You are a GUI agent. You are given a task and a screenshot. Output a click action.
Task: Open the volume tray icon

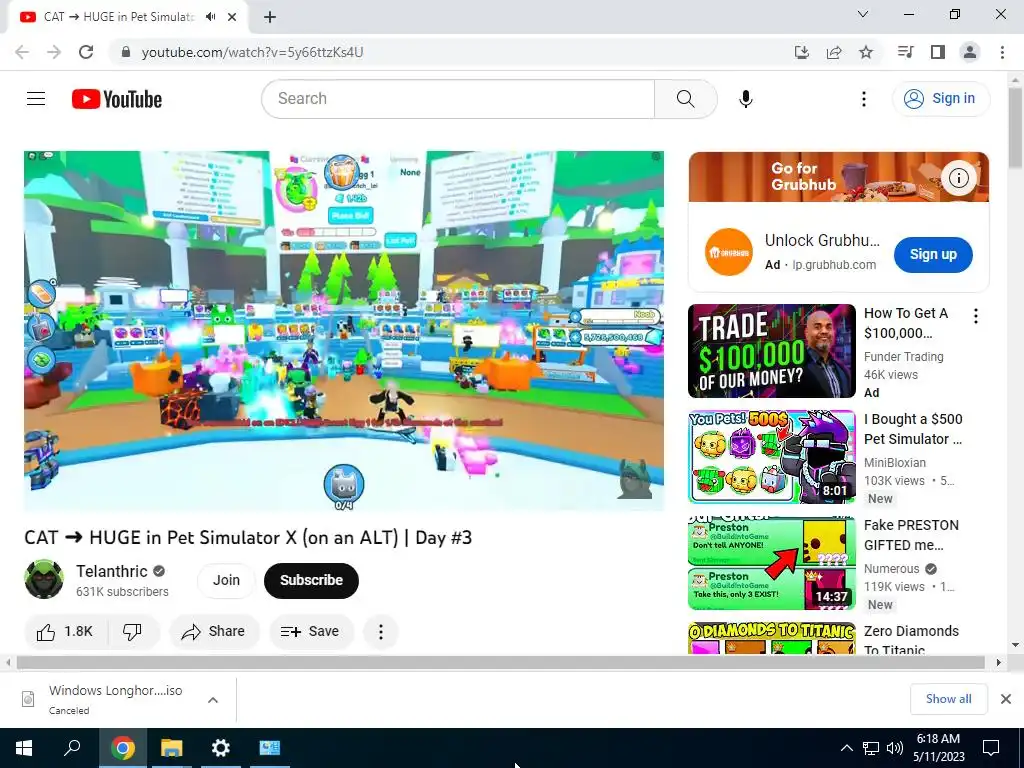point(895,748)
